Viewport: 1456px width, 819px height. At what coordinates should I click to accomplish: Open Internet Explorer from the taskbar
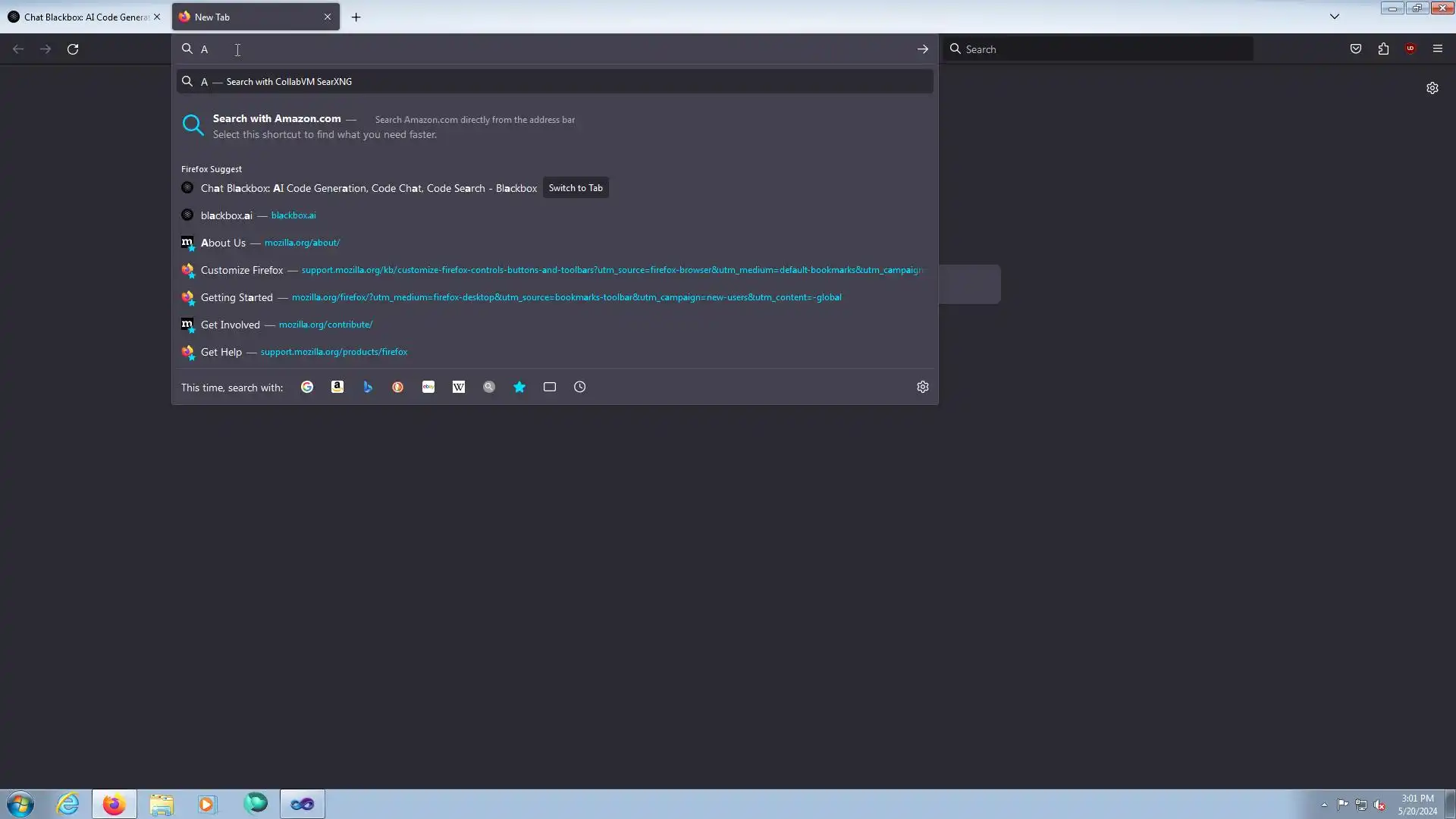(x=68, y=804)
